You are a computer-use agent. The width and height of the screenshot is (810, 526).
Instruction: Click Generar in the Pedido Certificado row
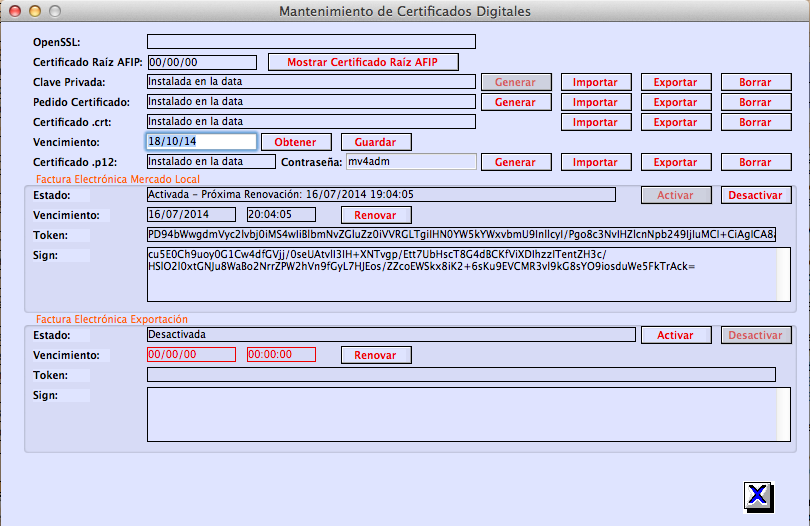tap(516, 102)
